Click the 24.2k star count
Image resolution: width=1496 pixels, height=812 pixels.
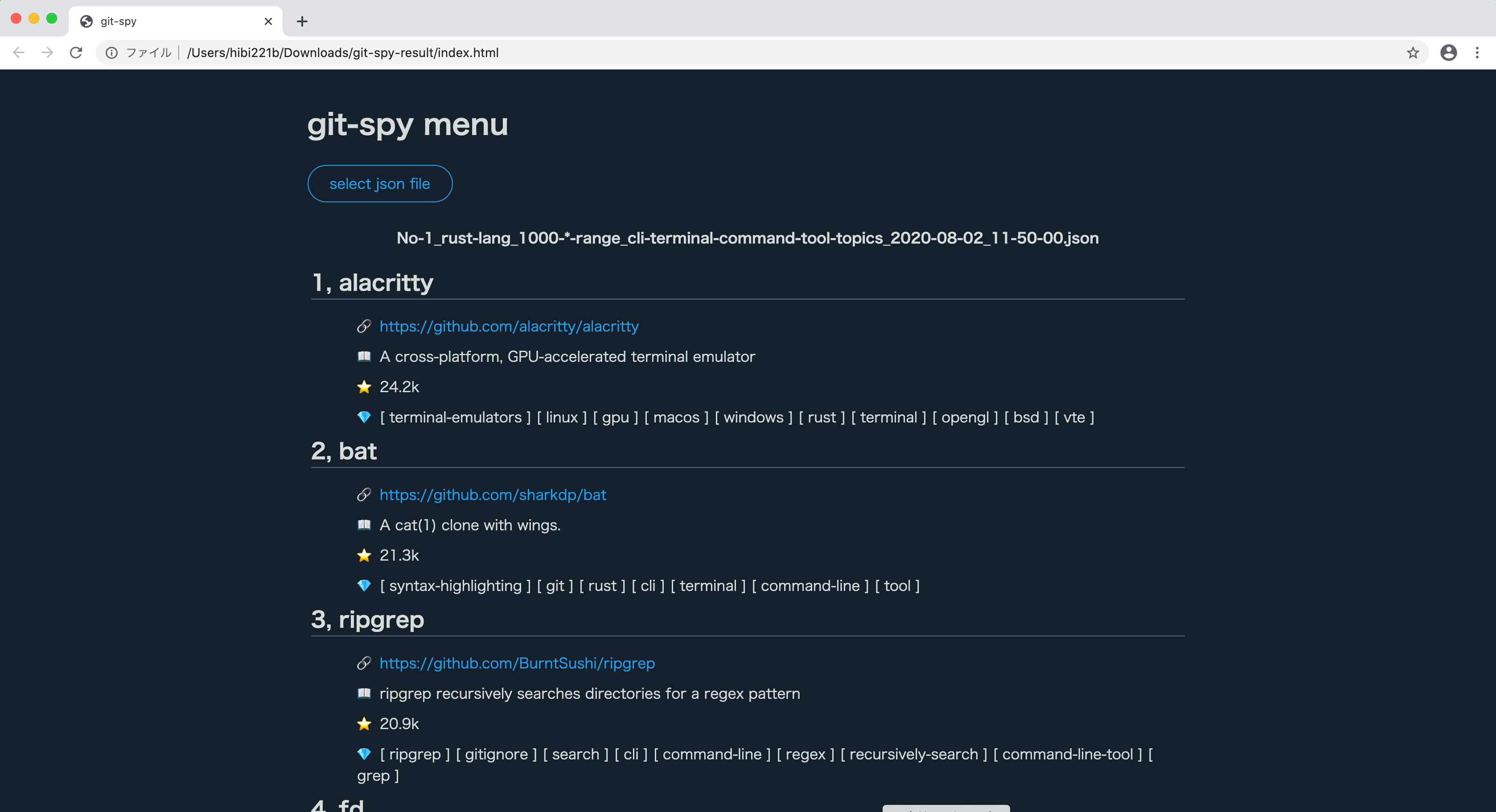point(399,386)
